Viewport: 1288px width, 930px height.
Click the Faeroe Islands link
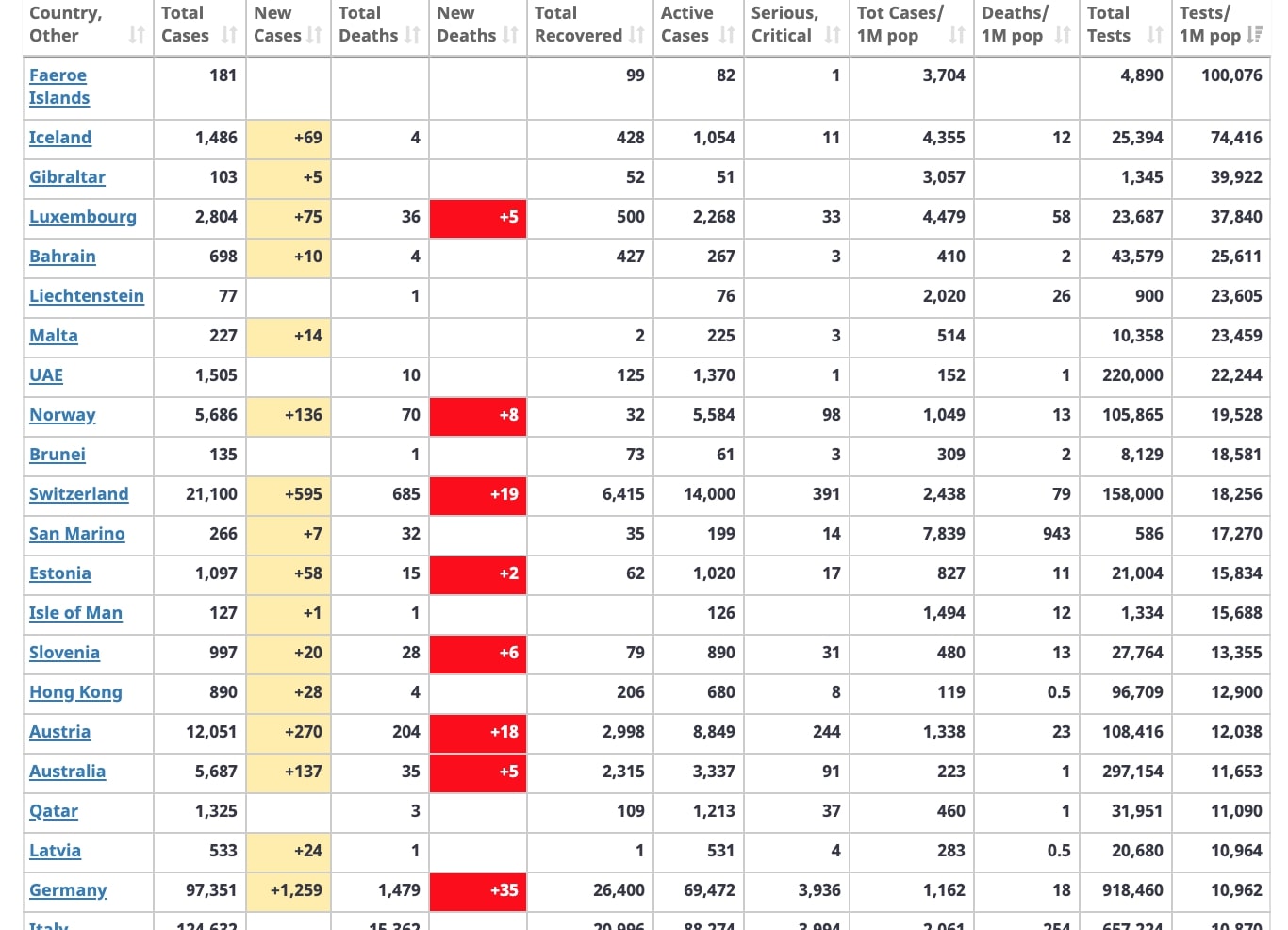coord(58,87)
